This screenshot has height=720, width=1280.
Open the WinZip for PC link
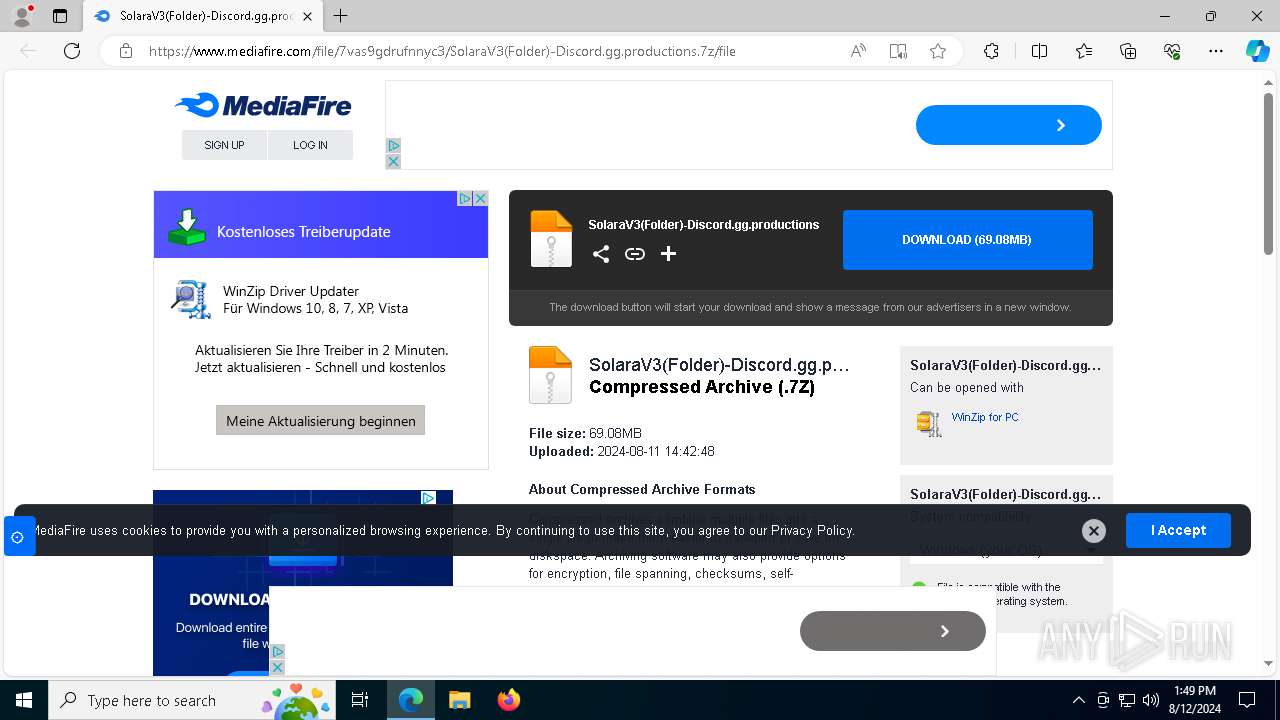pyautogui.click(x=985, y=417)
